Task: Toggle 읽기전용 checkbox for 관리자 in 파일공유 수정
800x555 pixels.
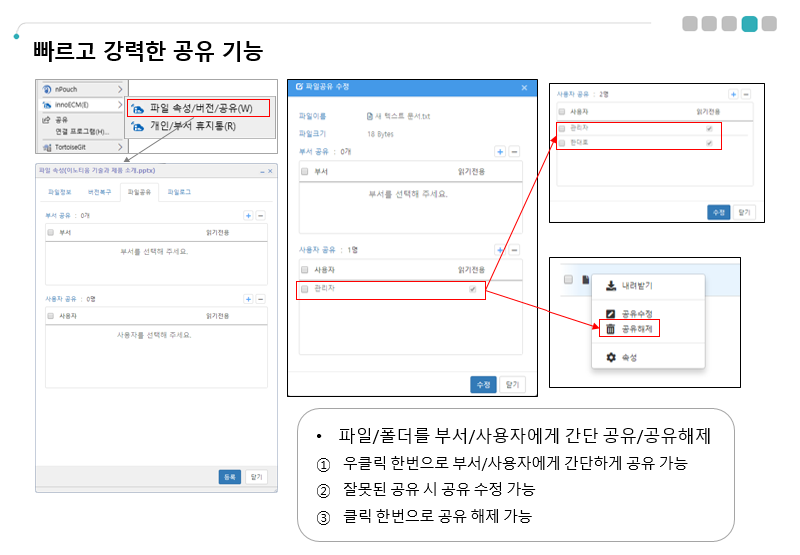Action: click(472, 289)
